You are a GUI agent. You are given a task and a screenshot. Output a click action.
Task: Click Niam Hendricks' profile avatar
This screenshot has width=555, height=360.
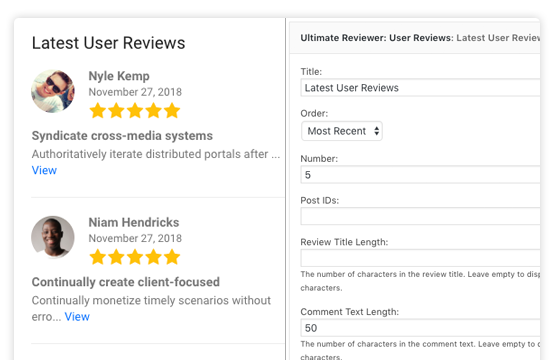pyautogui.click(x=53, y=237)
